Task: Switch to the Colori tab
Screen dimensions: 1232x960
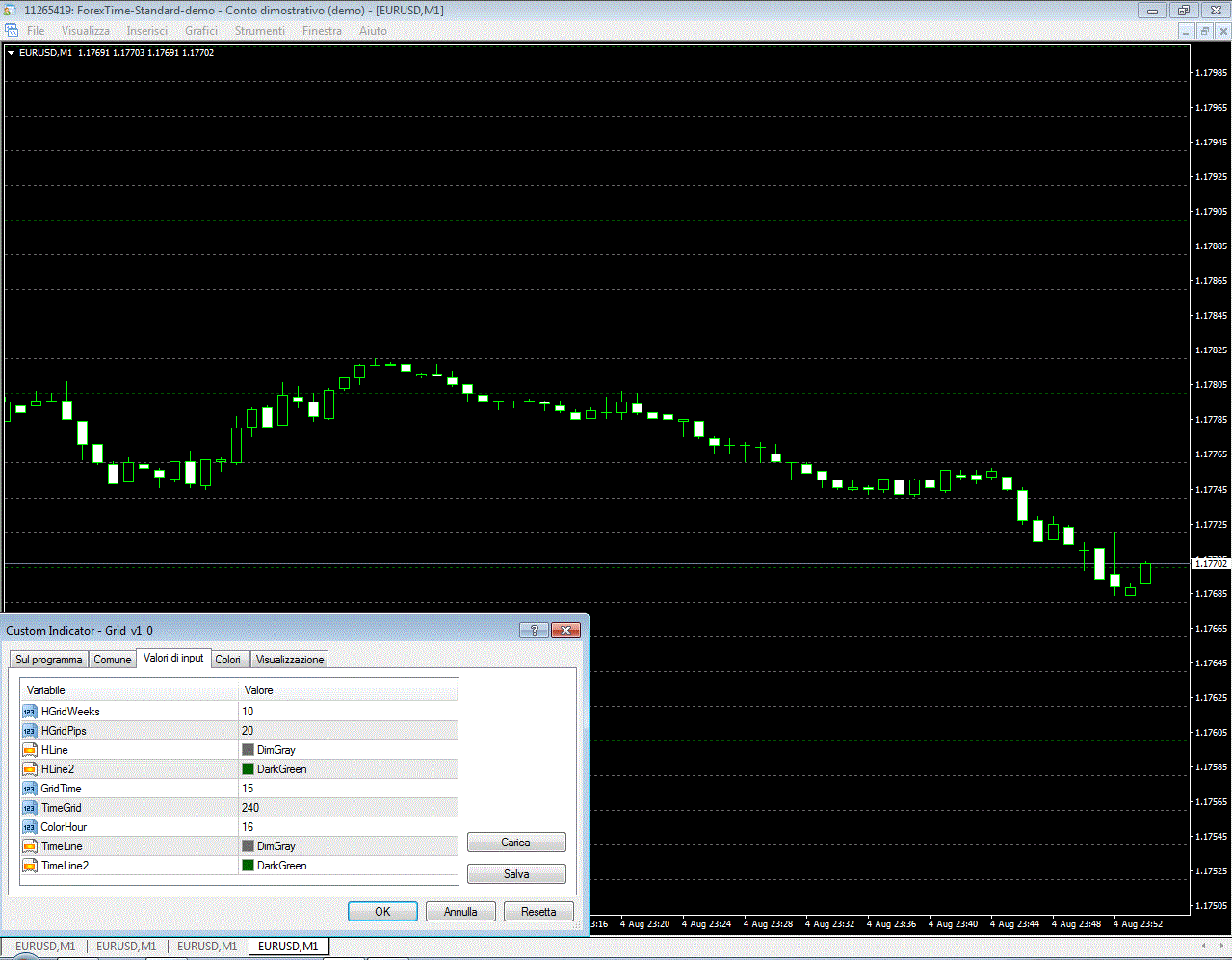Action: (x=228, y=660)
